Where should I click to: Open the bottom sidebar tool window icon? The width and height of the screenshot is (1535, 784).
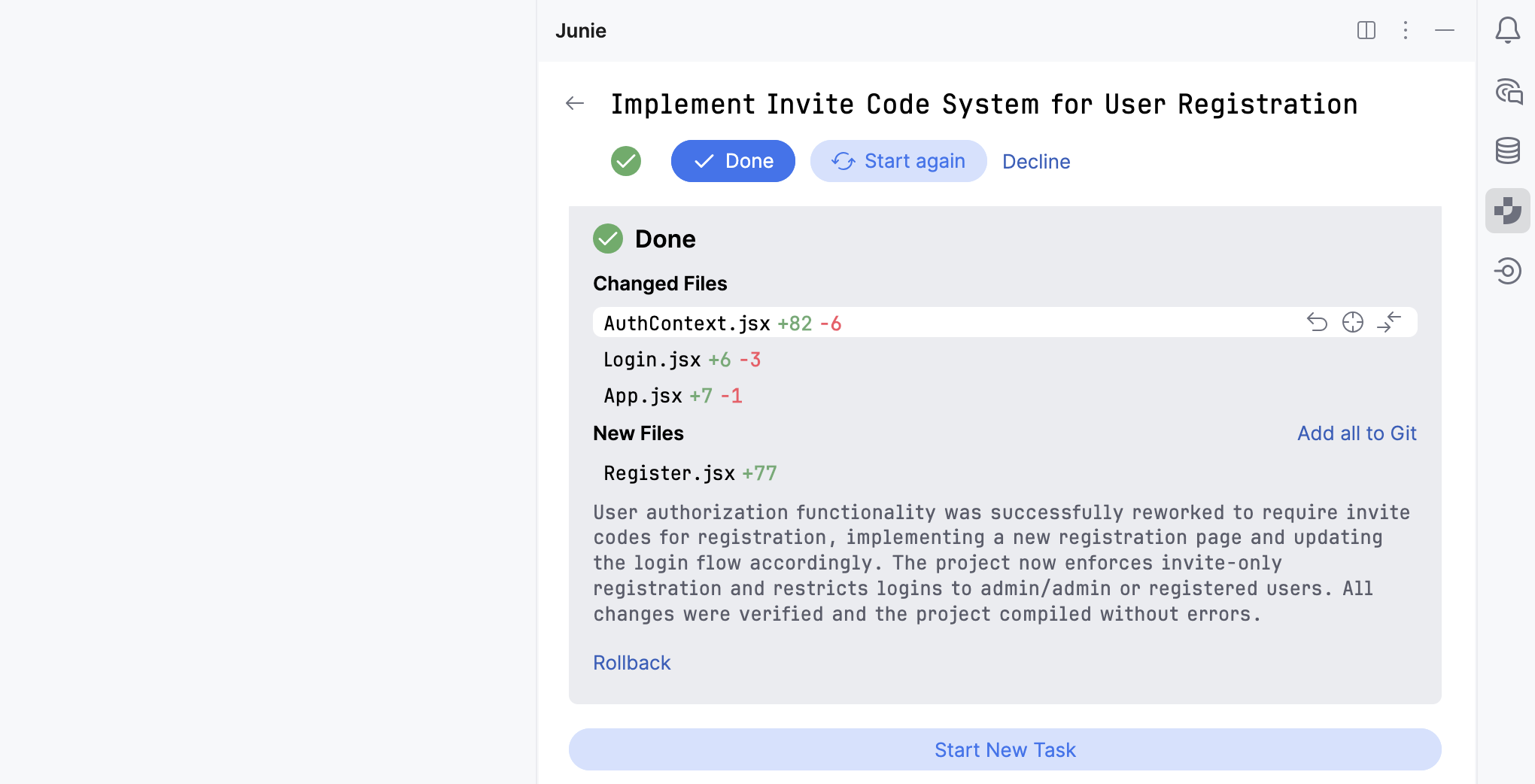tap(1507, 271)
